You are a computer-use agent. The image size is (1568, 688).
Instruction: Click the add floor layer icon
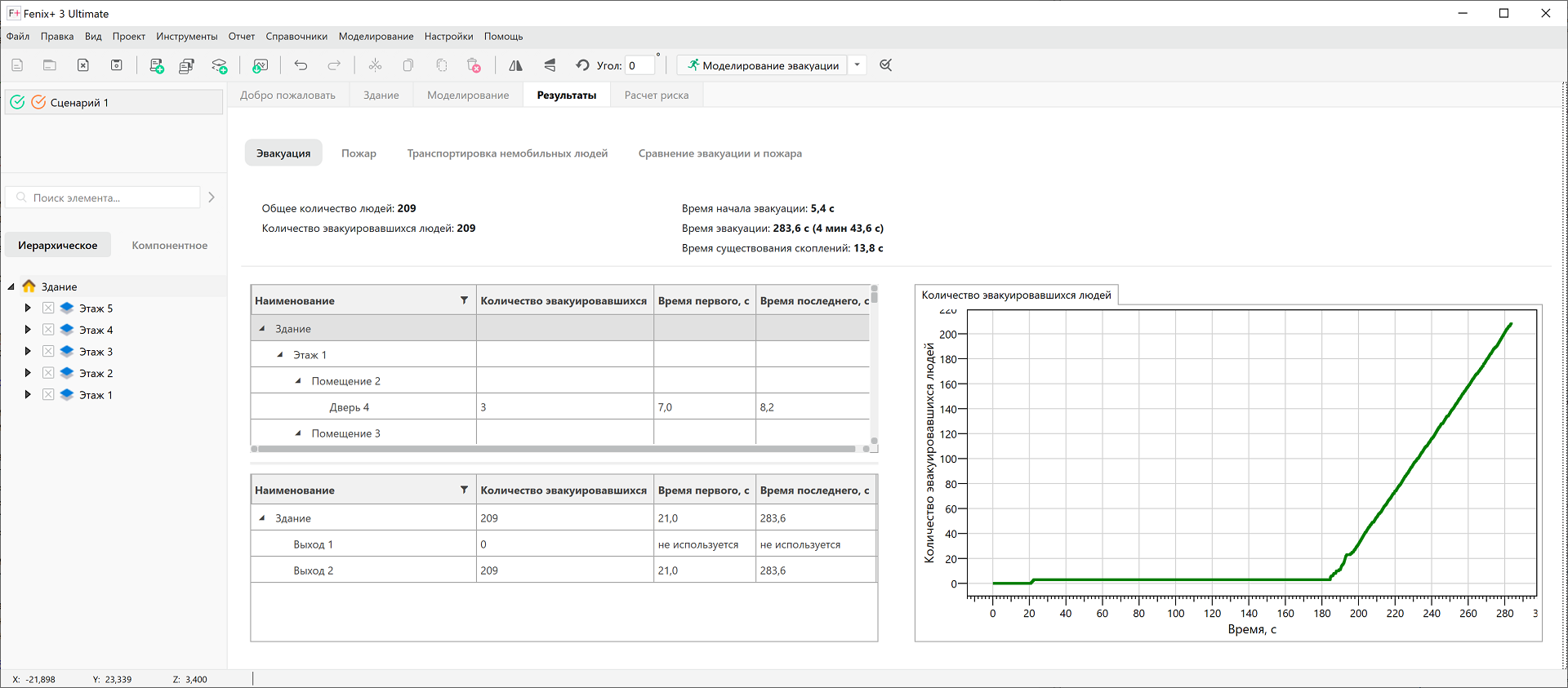point(220,65)
